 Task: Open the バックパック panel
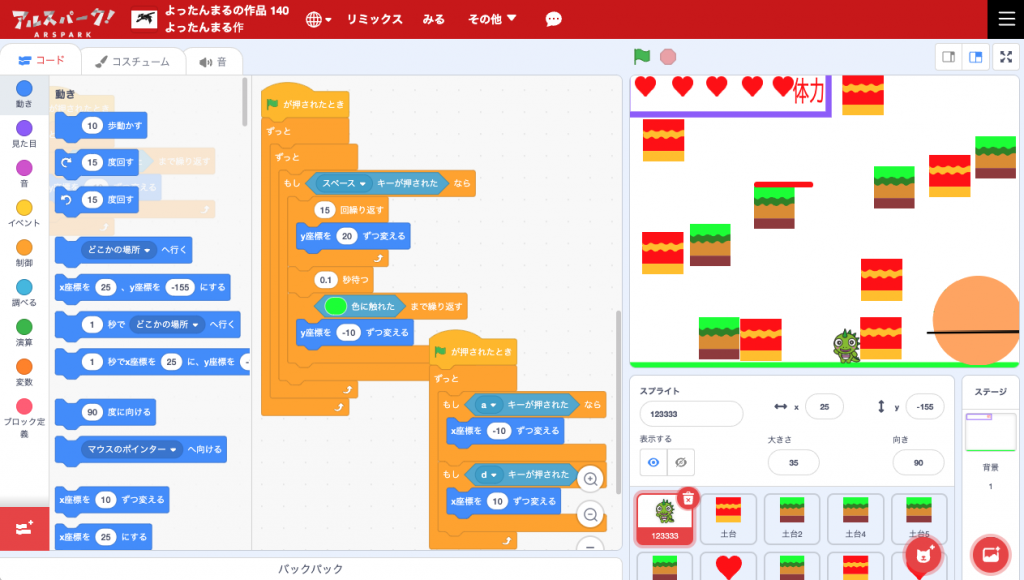pos(310,569)
